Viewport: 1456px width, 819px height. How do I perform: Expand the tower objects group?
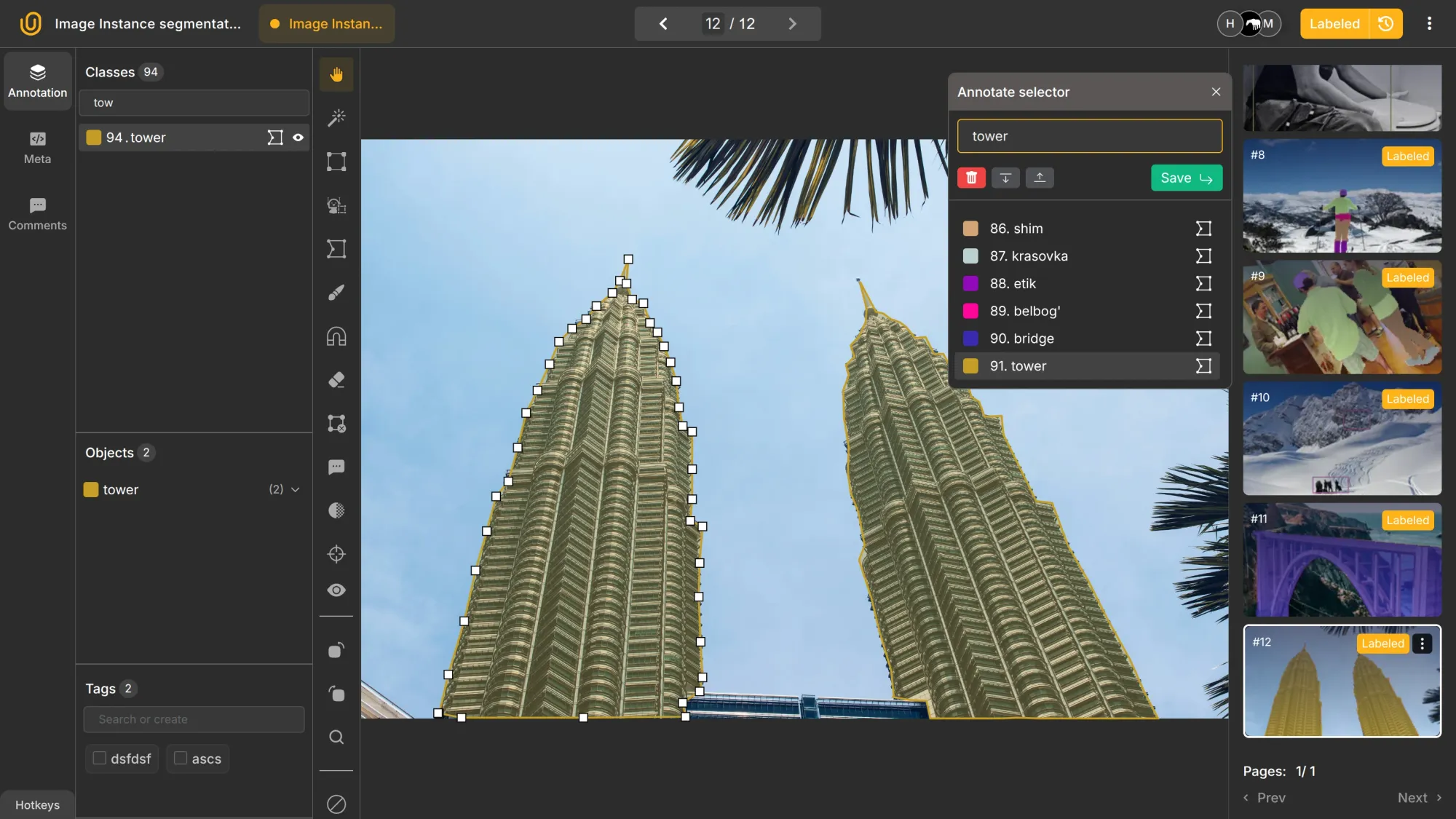[x=296, y=490]
